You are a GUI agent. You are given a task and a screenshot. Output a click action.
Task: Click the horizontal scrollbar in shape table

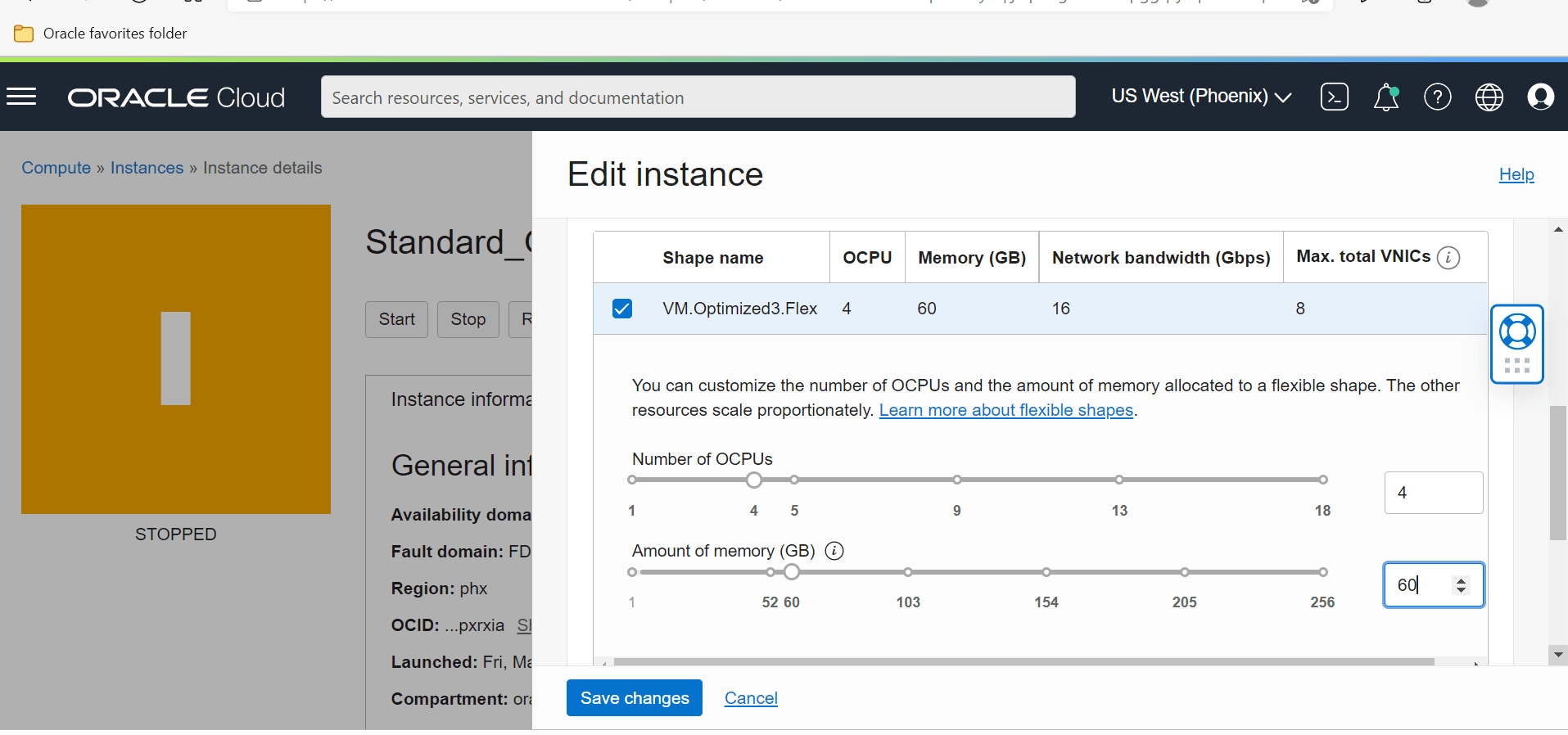point(1023,661)
